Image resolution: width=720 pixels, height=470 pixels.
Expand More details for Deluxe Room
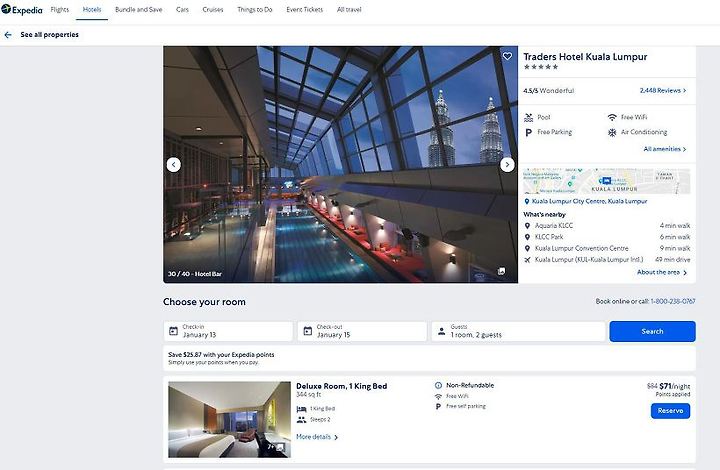(317, 437)
